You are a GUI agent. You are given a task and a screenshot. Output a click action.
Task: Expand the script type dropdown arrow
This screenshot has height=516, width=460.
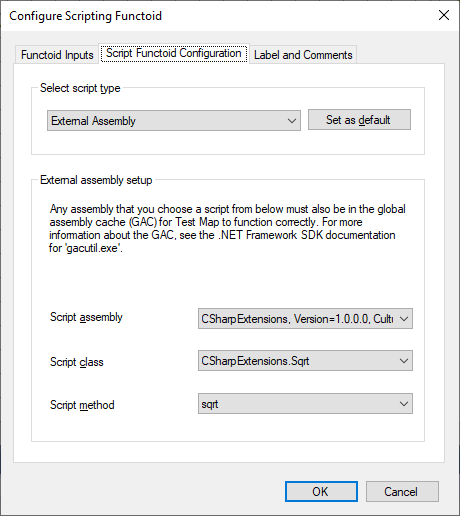tap(292, 121)
